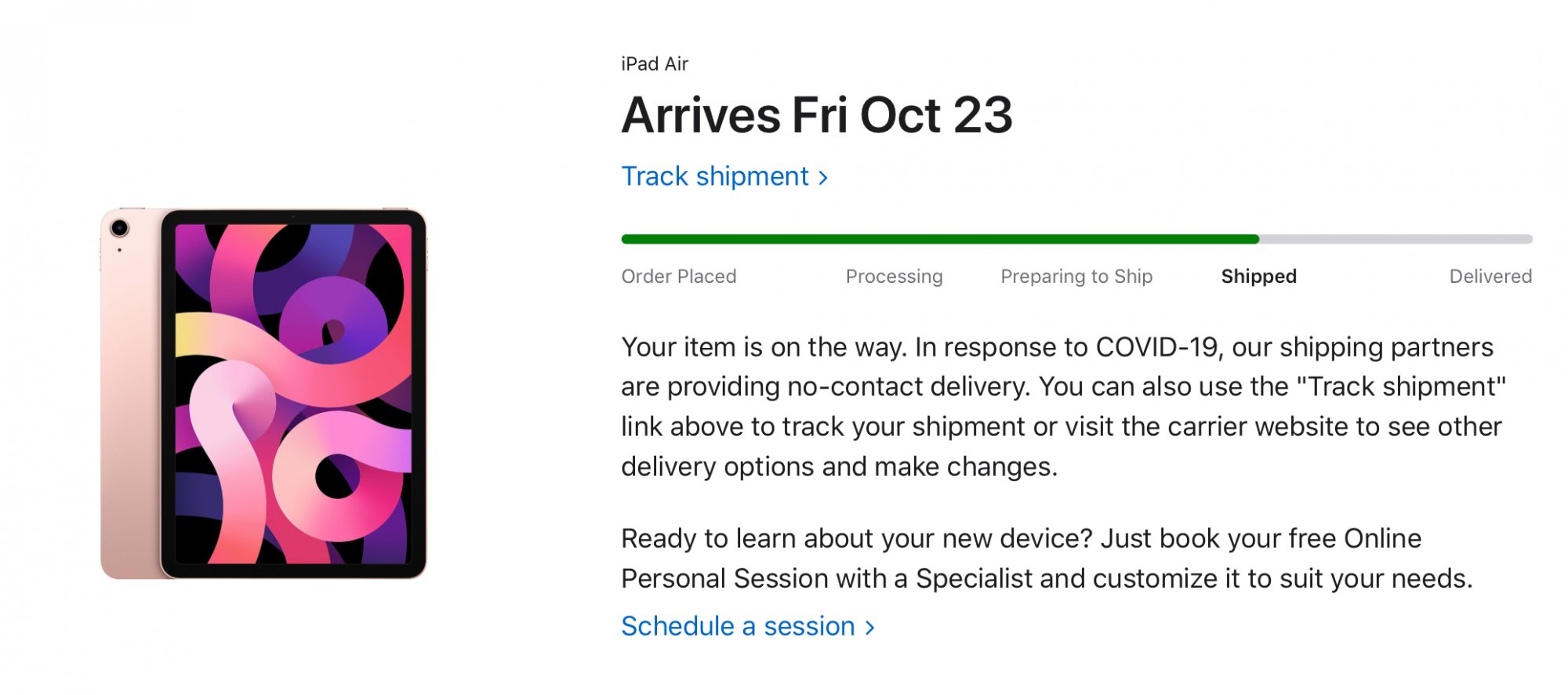Select the bold Shipped status step

click(1258, 277)
